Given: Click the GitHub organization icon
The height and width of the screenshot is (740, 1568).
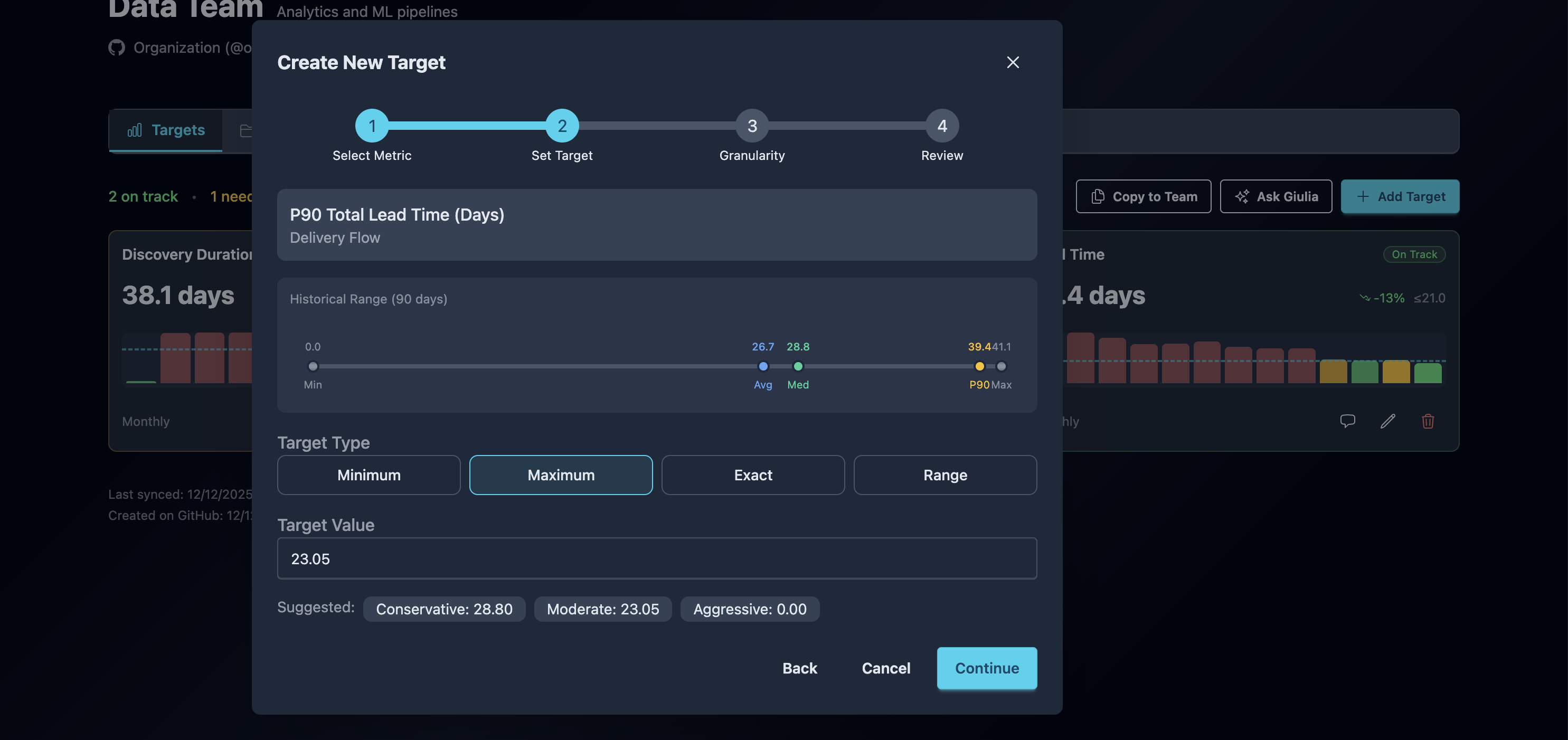Looking at the screenshot, I should tap(116, 48).
